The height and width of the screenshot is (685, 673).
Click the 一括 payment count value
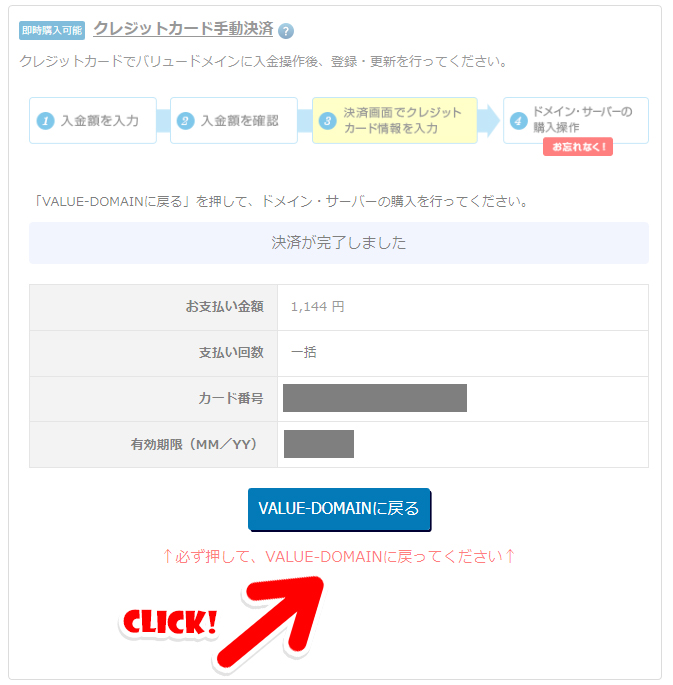[304, 352]
